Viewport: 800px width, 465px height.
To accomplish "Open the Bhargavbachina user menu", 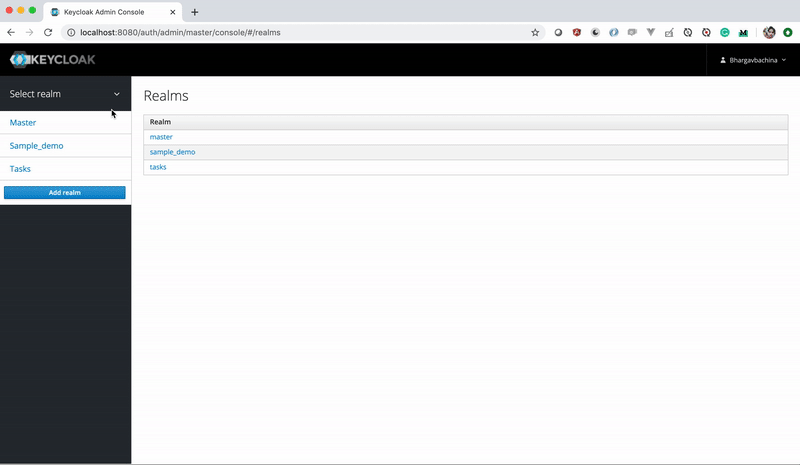I will [x=753, y=60].
